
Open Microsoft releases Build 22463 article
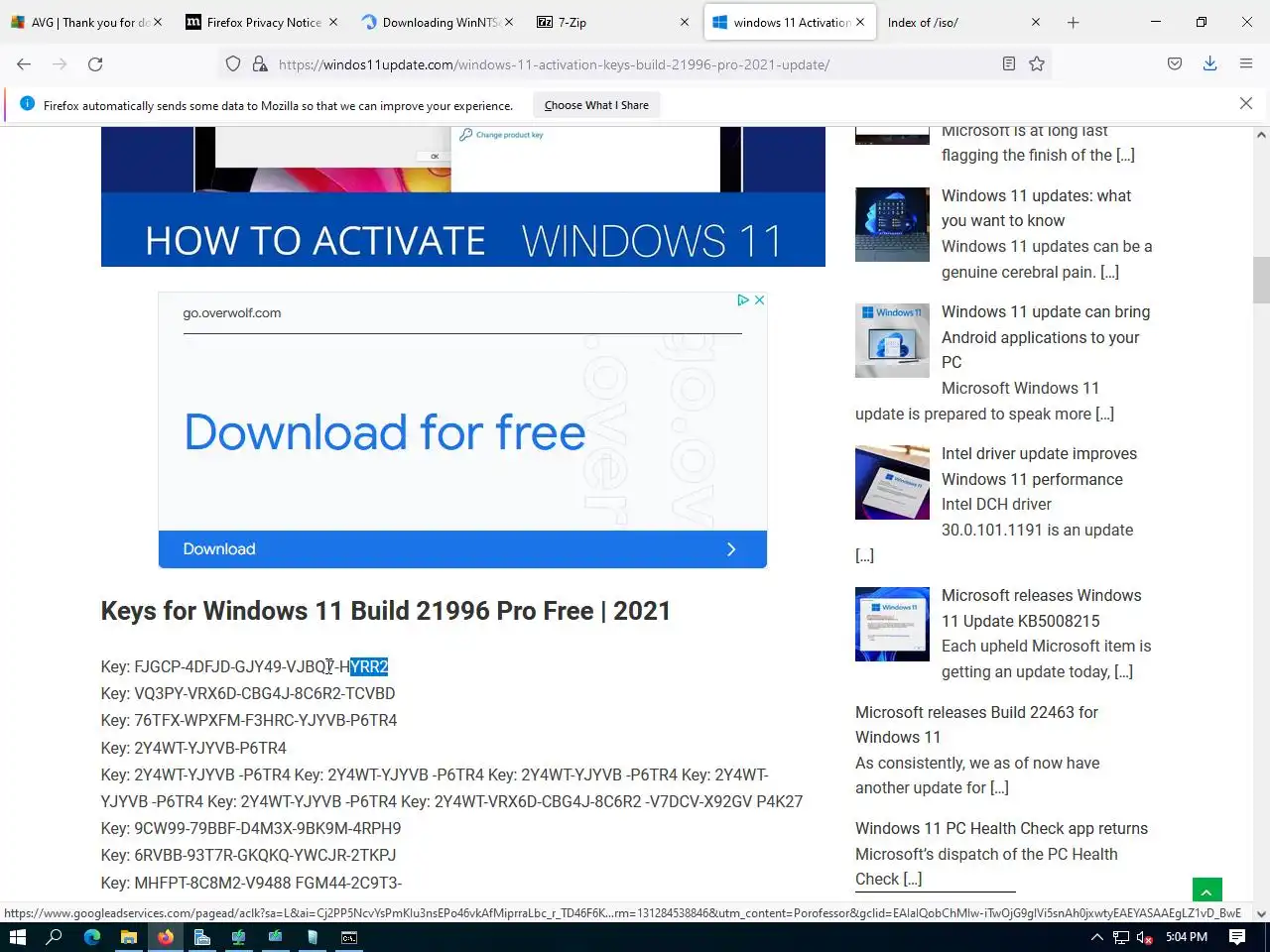point(976,725)
